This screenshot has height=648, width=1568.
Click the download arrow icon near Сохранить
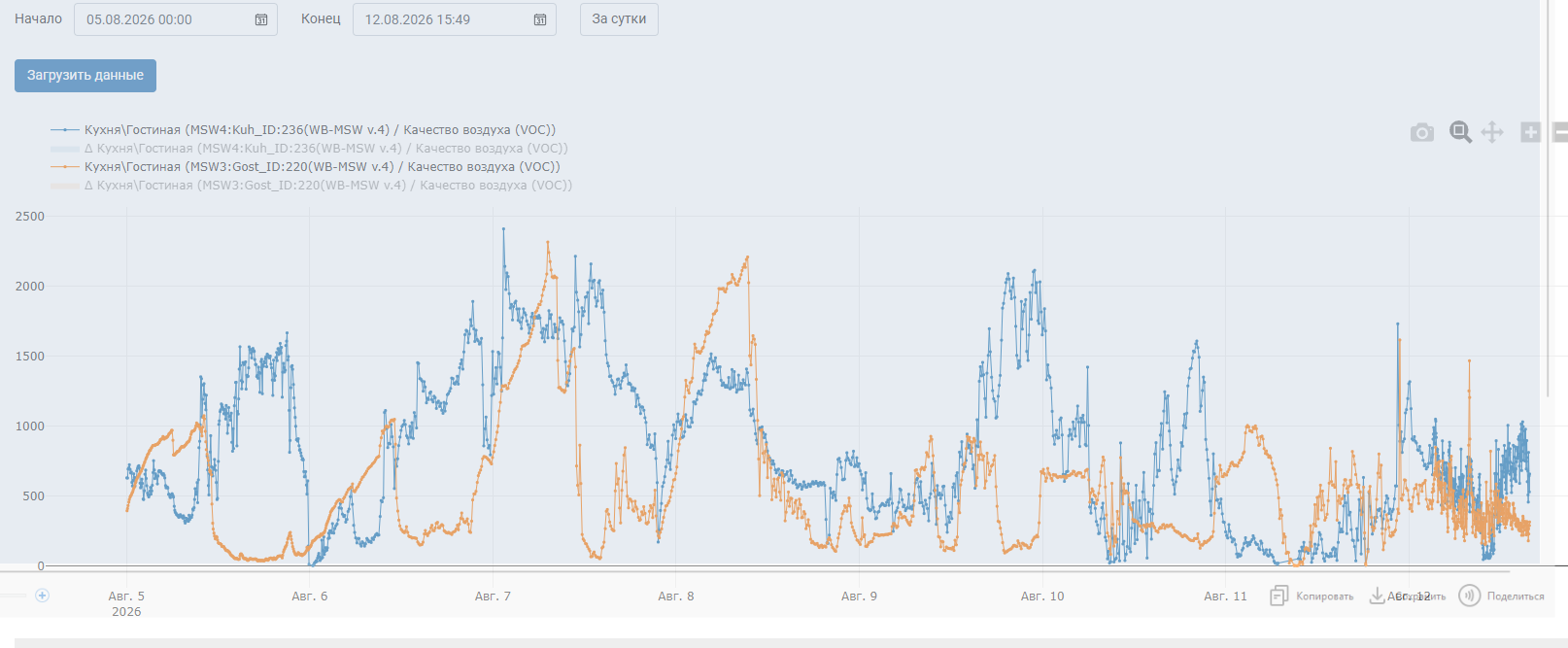(x=1378, y=596)
